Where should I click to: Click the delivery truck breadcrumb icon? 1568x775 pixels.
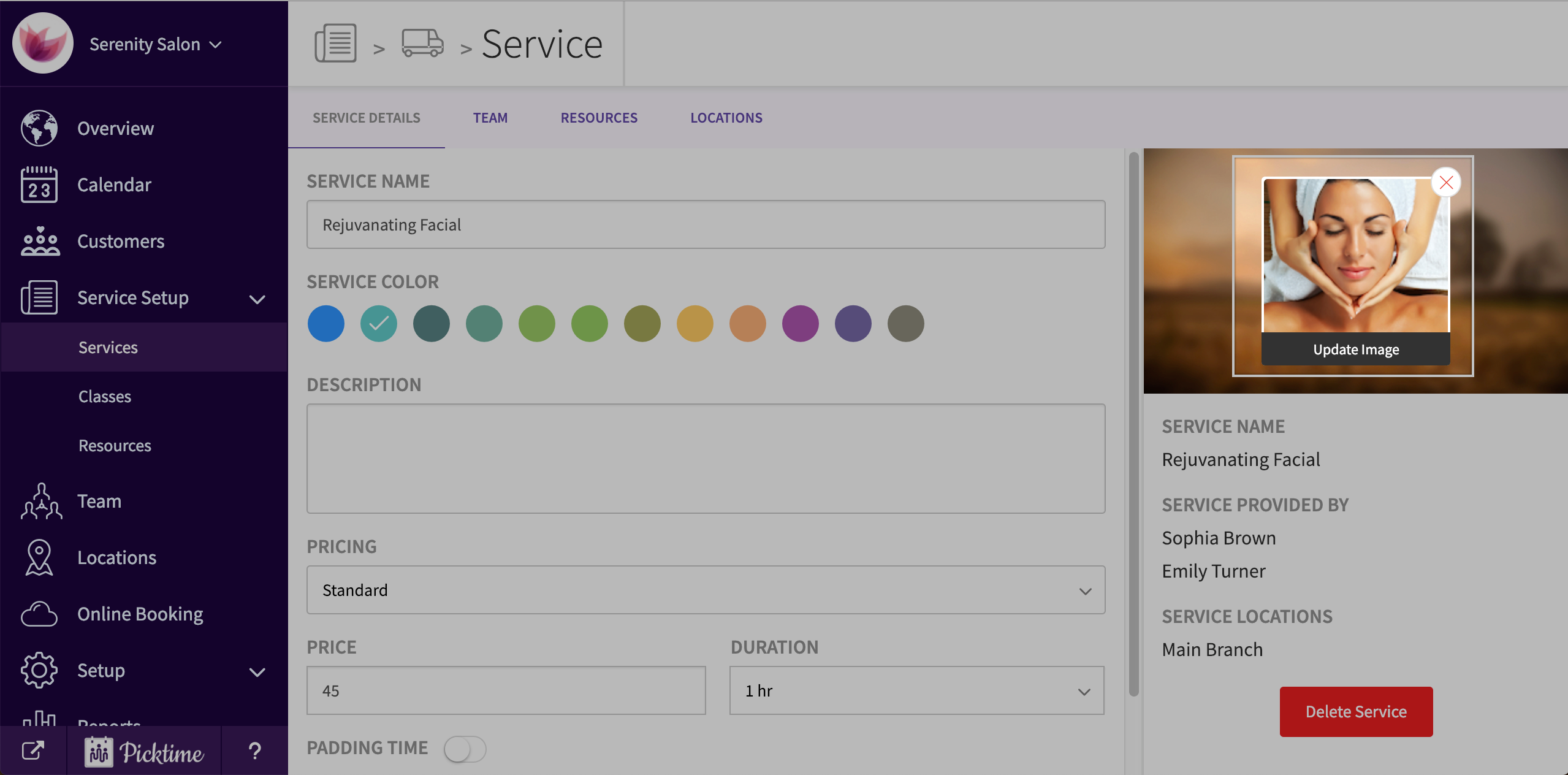click(422, 44)
